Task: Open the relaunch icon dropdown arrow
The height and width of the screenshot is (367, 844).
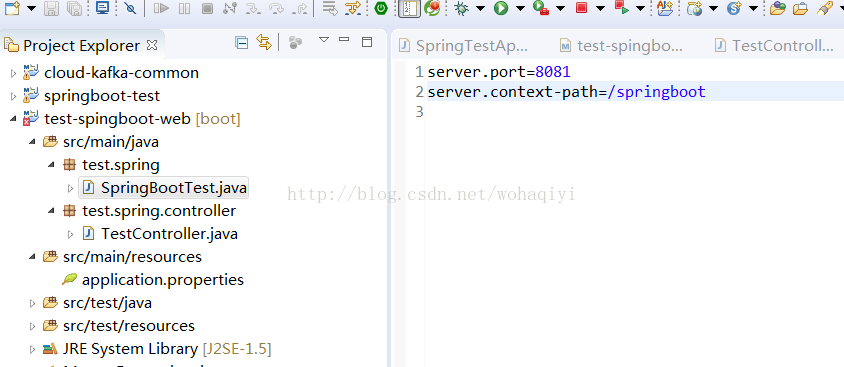Action: tap(641, 9)
